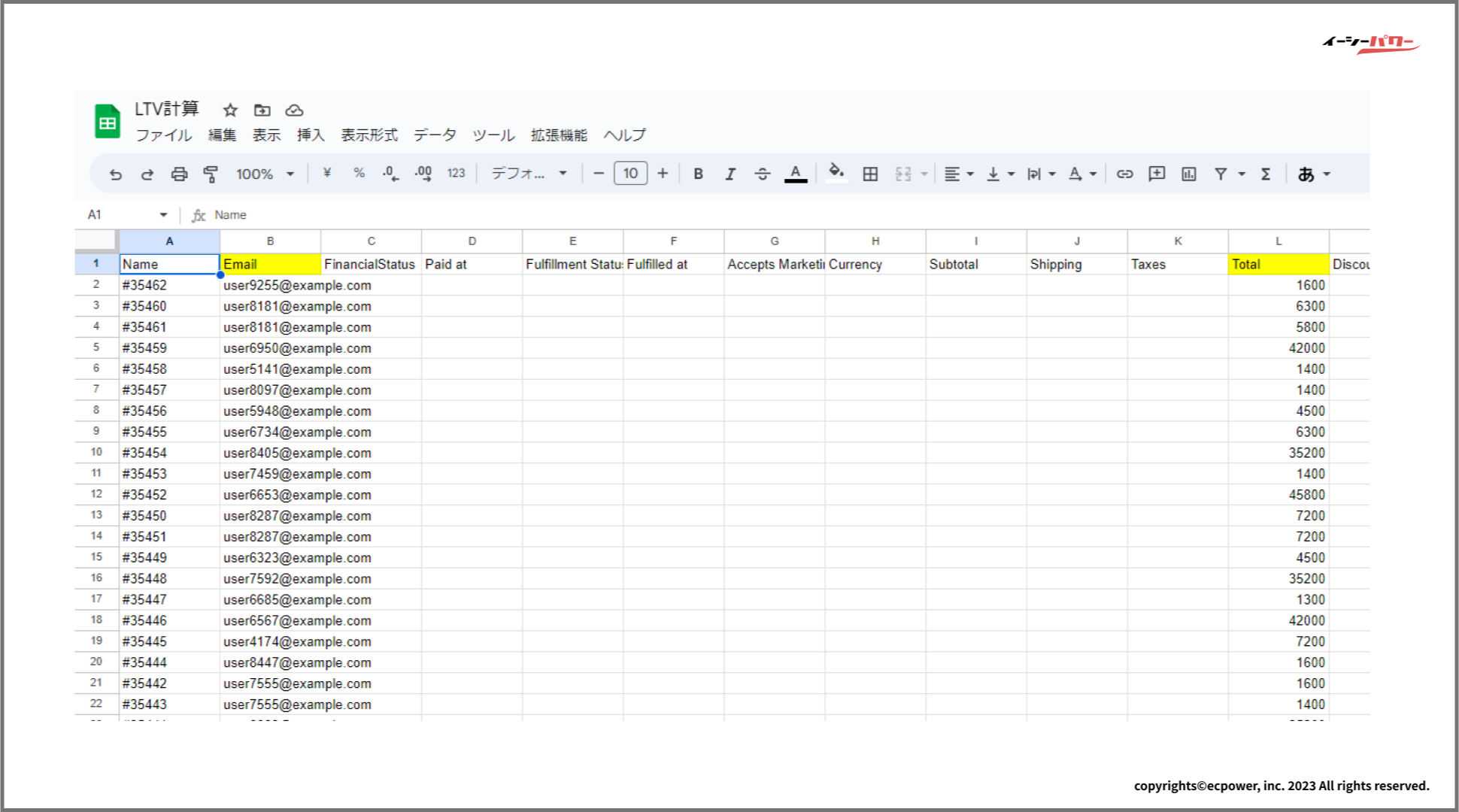The image size is (1459, 812).
Task: Click the format as percent button
Action: point(359,174)
